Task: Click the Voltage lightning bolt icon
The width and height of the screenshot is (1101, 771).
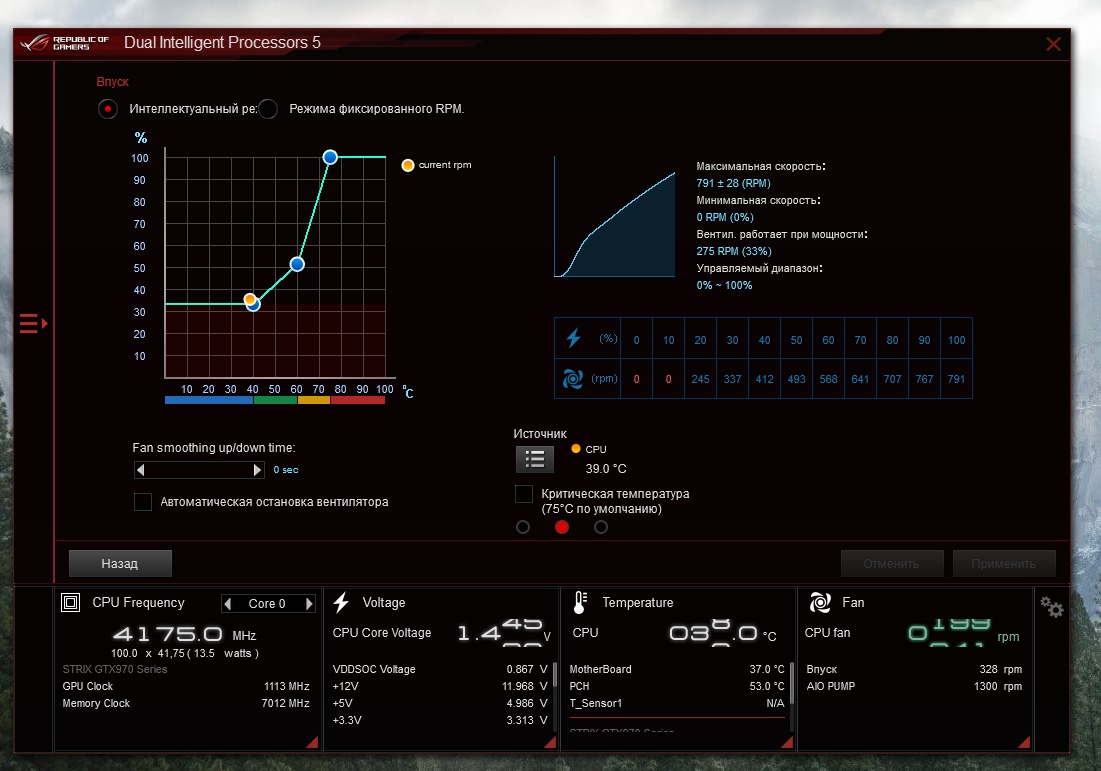Action: click(341, 602)
